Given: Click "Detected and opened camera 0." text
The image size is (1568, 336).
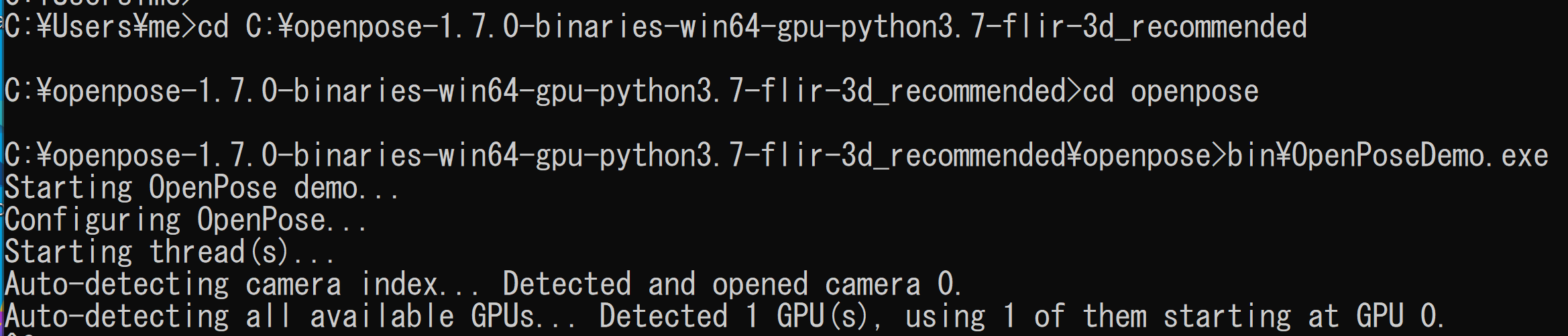Looking at the screenshot, I should point(732,284).
